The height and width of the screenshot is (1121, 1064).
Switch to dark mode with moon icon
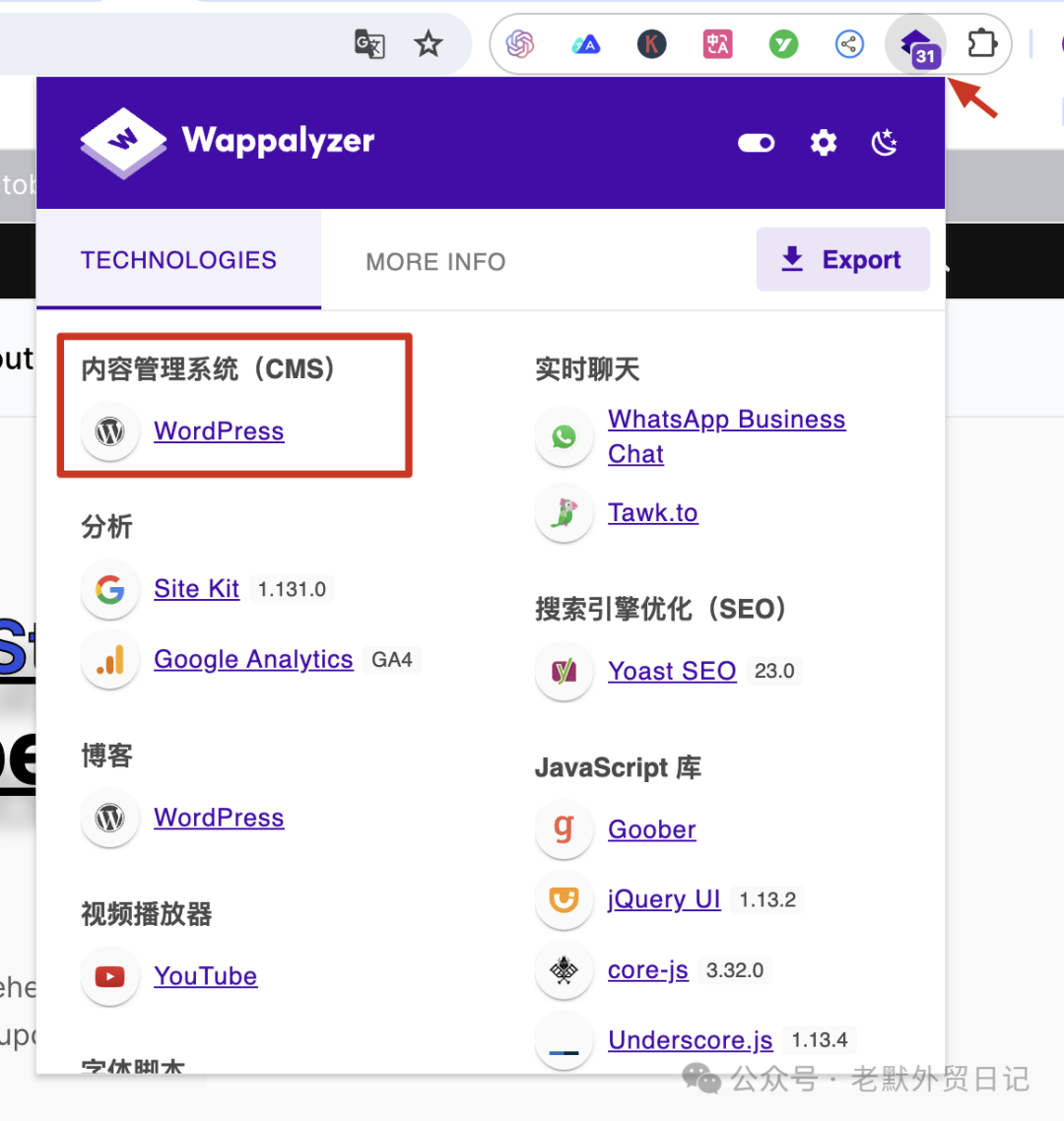[x=885, y=143]
